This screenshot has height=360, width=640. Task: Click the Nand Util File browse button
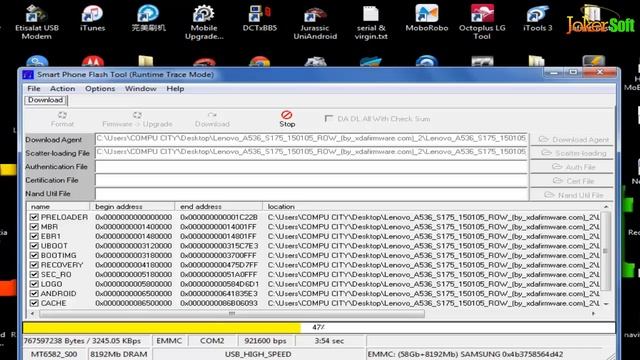[572, 195]
